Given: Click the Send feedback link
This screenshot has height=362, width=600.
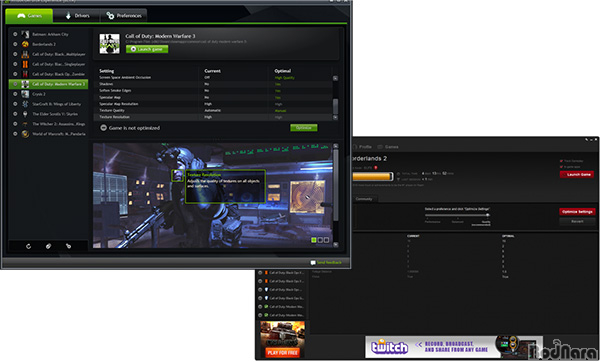Looking at the screenshot, I should 329,263.
